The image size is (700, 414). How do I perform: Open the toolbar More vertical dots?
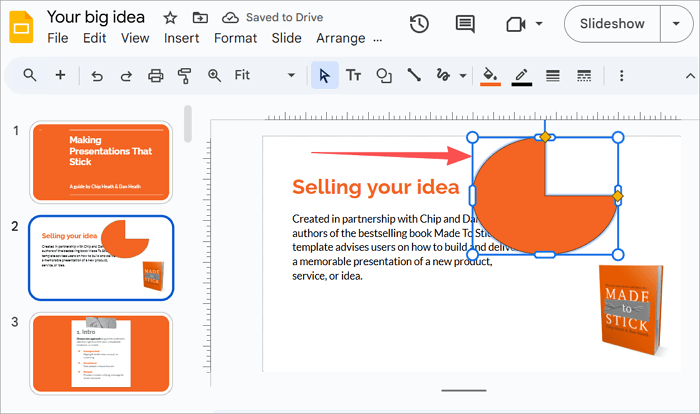click(x=621, y=75)
